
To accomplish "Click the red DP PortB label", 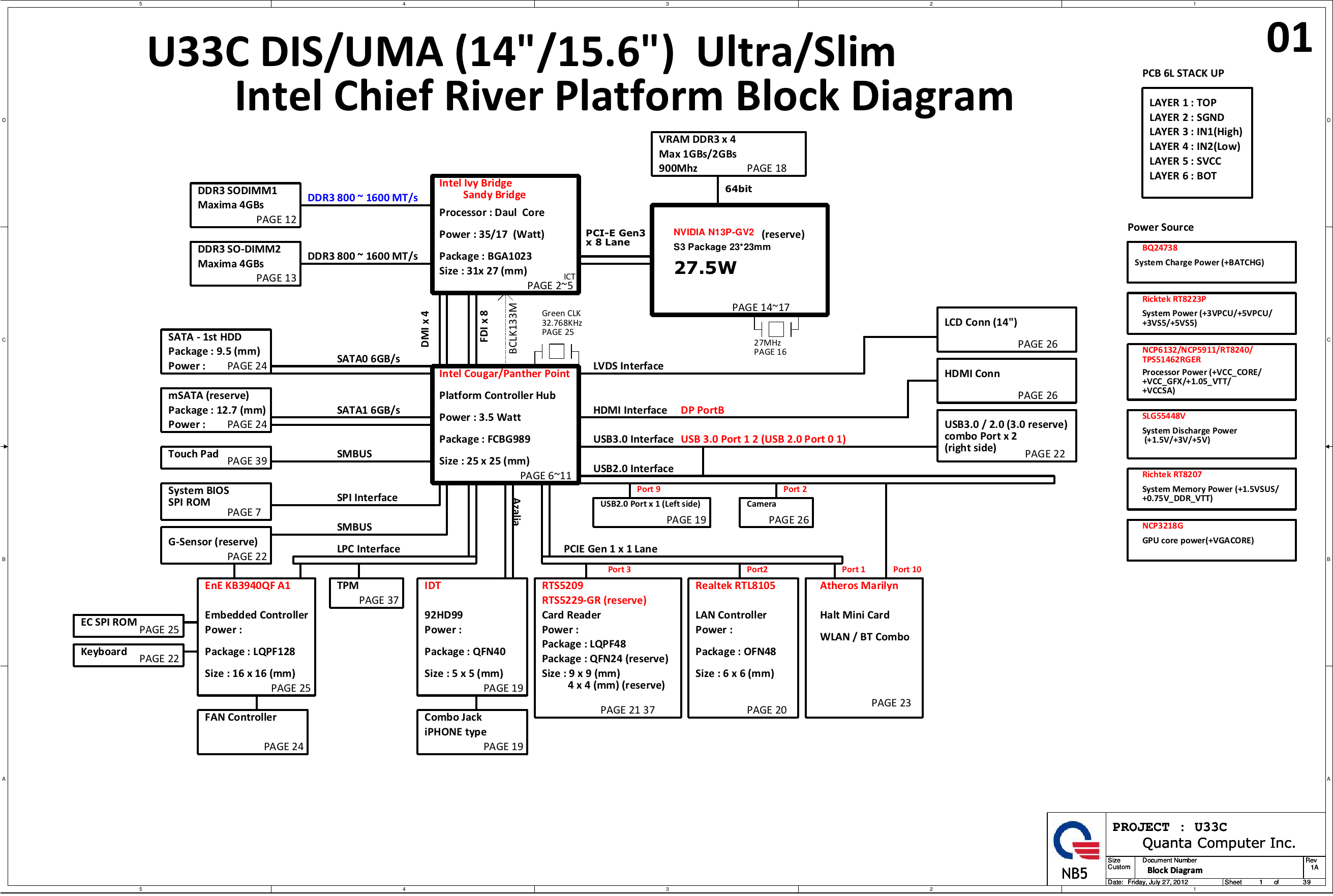I will [x=702, y=410].
